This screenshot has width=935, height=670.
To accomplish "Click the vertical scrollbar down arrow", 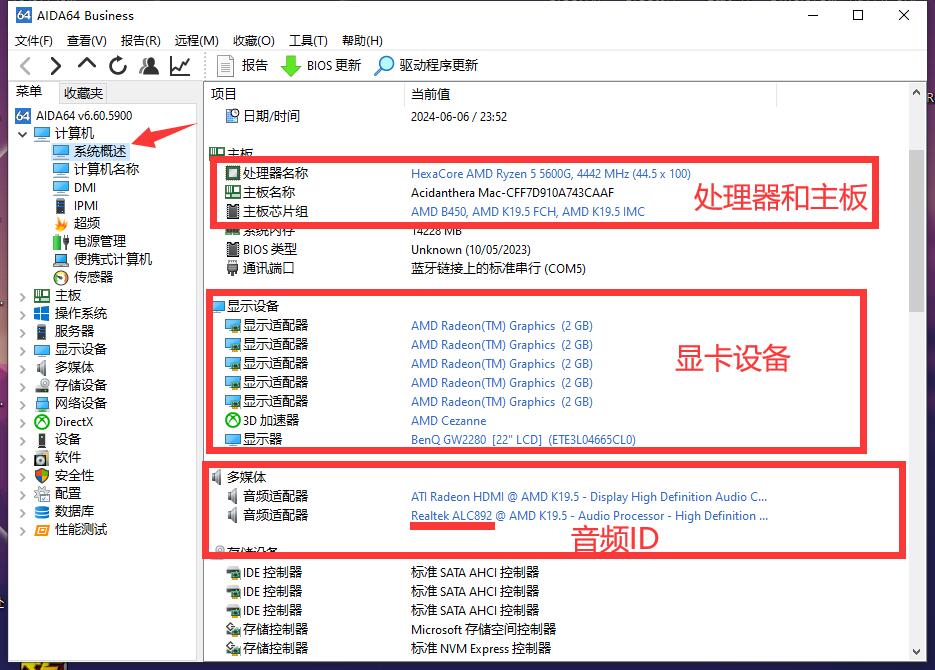I will point(916,652).
